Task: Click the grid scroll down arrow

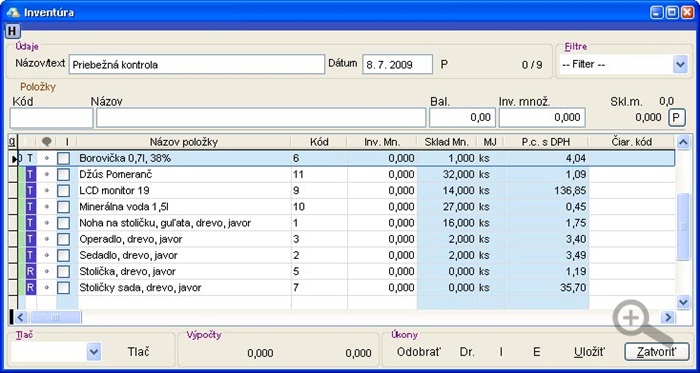Action: click(683, 303)
